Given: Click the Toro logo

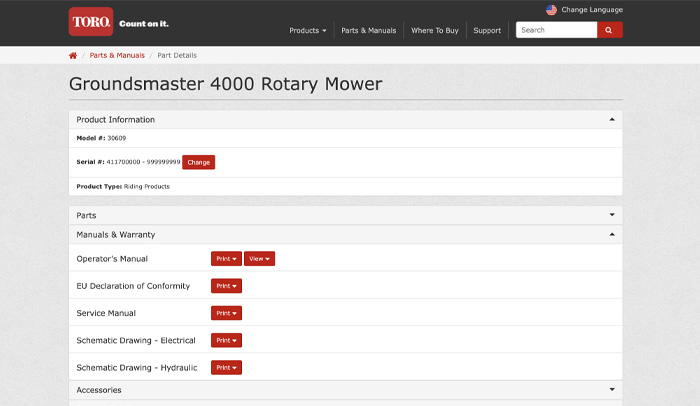Looking at the screenshot, I should coord(91,21).
